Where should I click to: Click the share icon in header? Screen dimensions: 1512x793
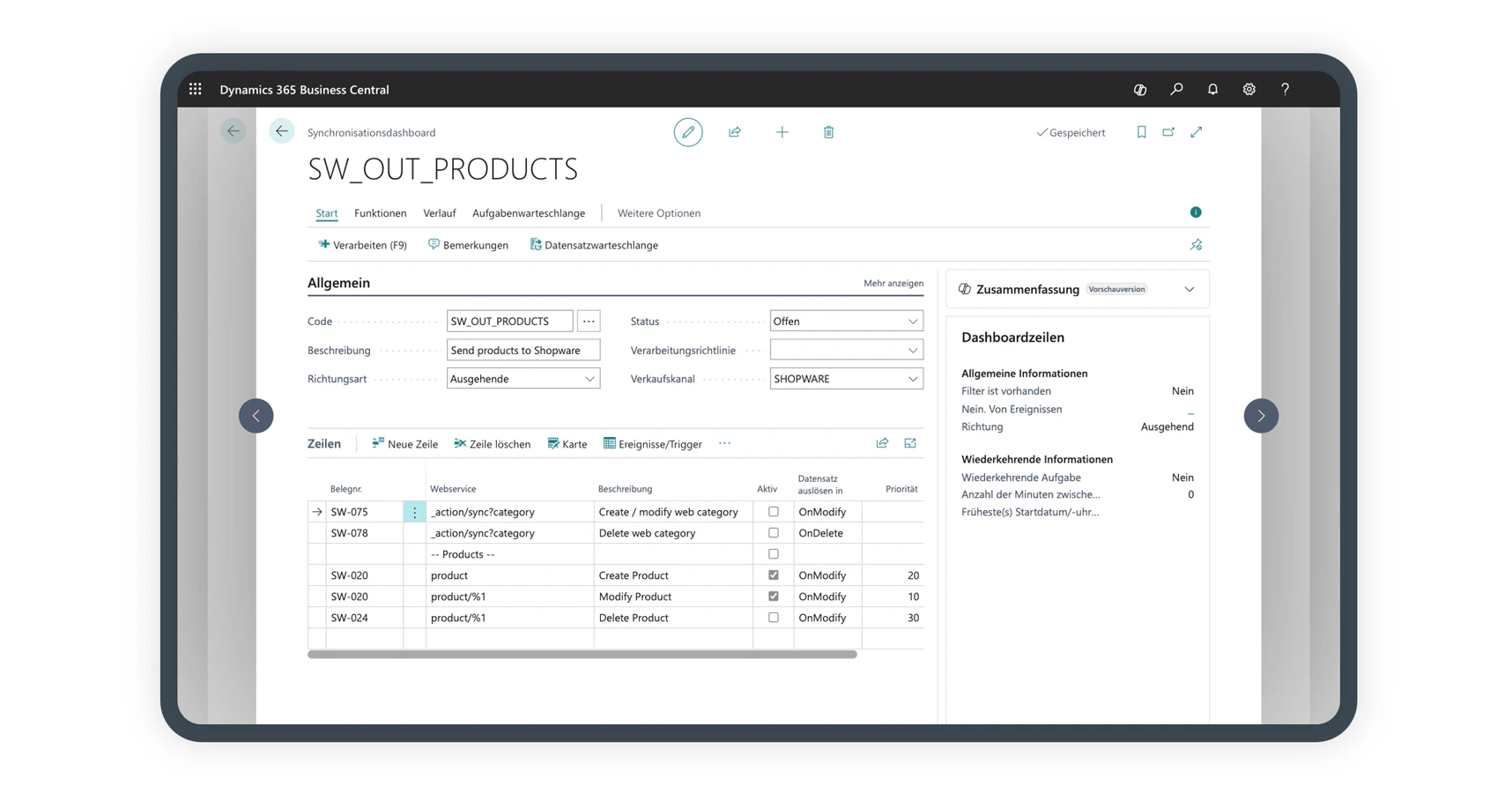(x=735, y=132)
